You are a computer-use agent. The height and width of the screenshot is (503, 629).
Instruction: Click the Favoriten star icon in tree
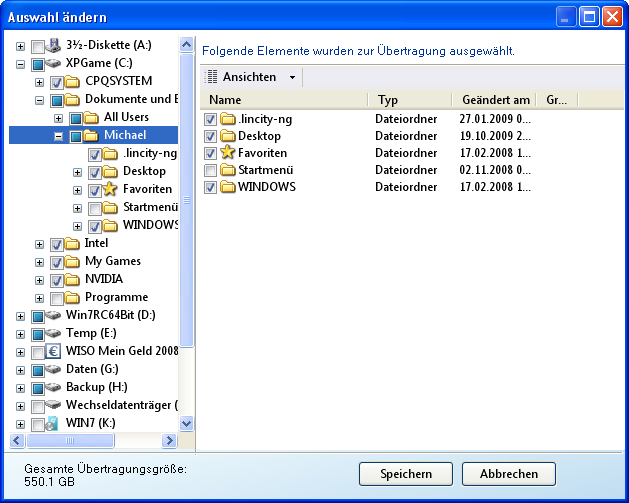coord(110,189)
